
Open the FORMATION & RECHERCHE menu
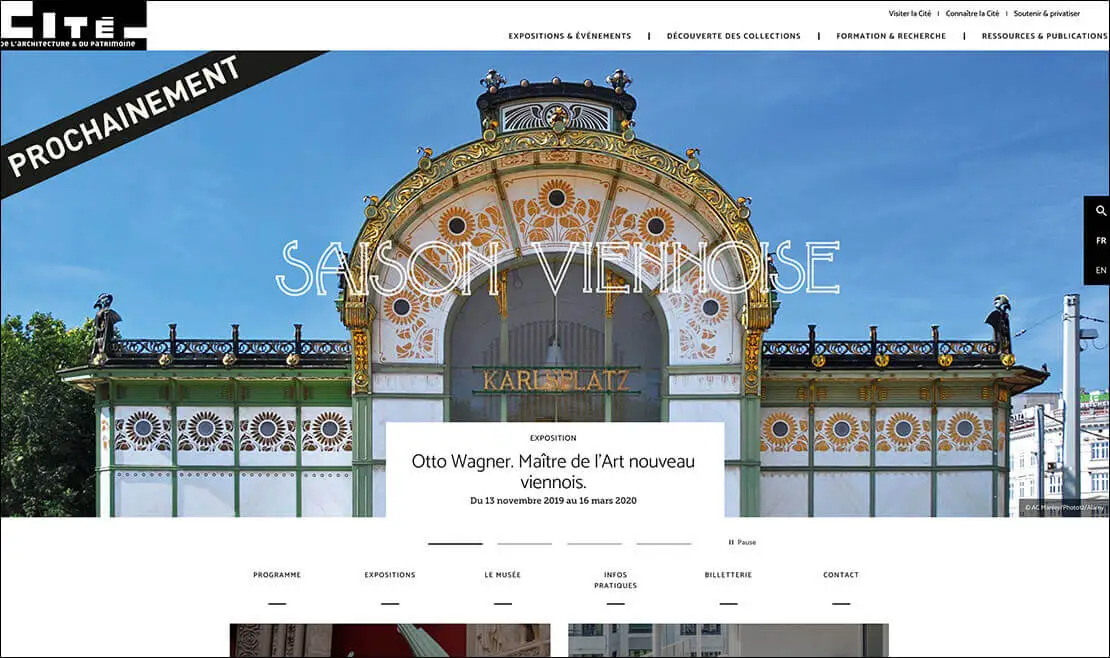click(889, 35)
